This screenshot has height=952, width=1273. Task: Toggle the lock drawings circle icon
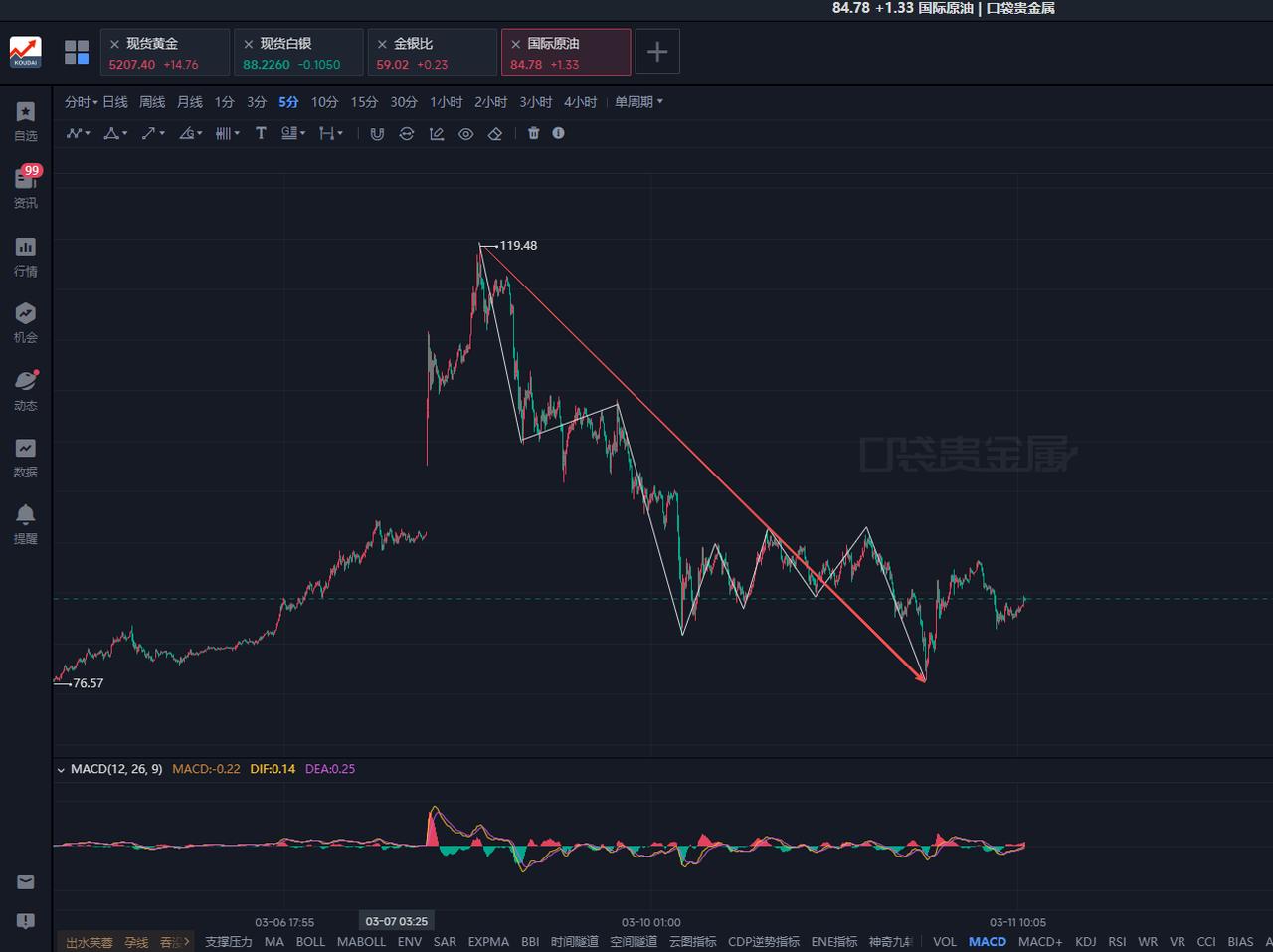[407, 133]
